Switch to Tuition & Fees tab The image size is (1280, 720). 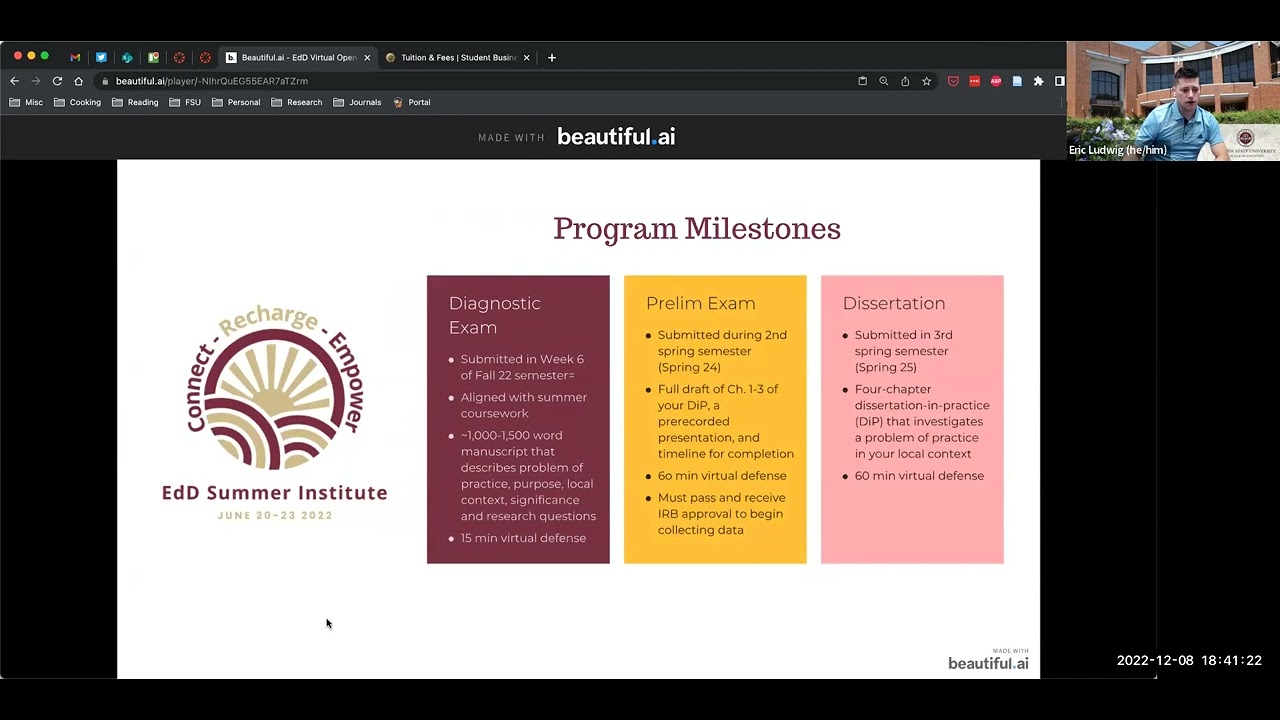[x=458, y=58]
